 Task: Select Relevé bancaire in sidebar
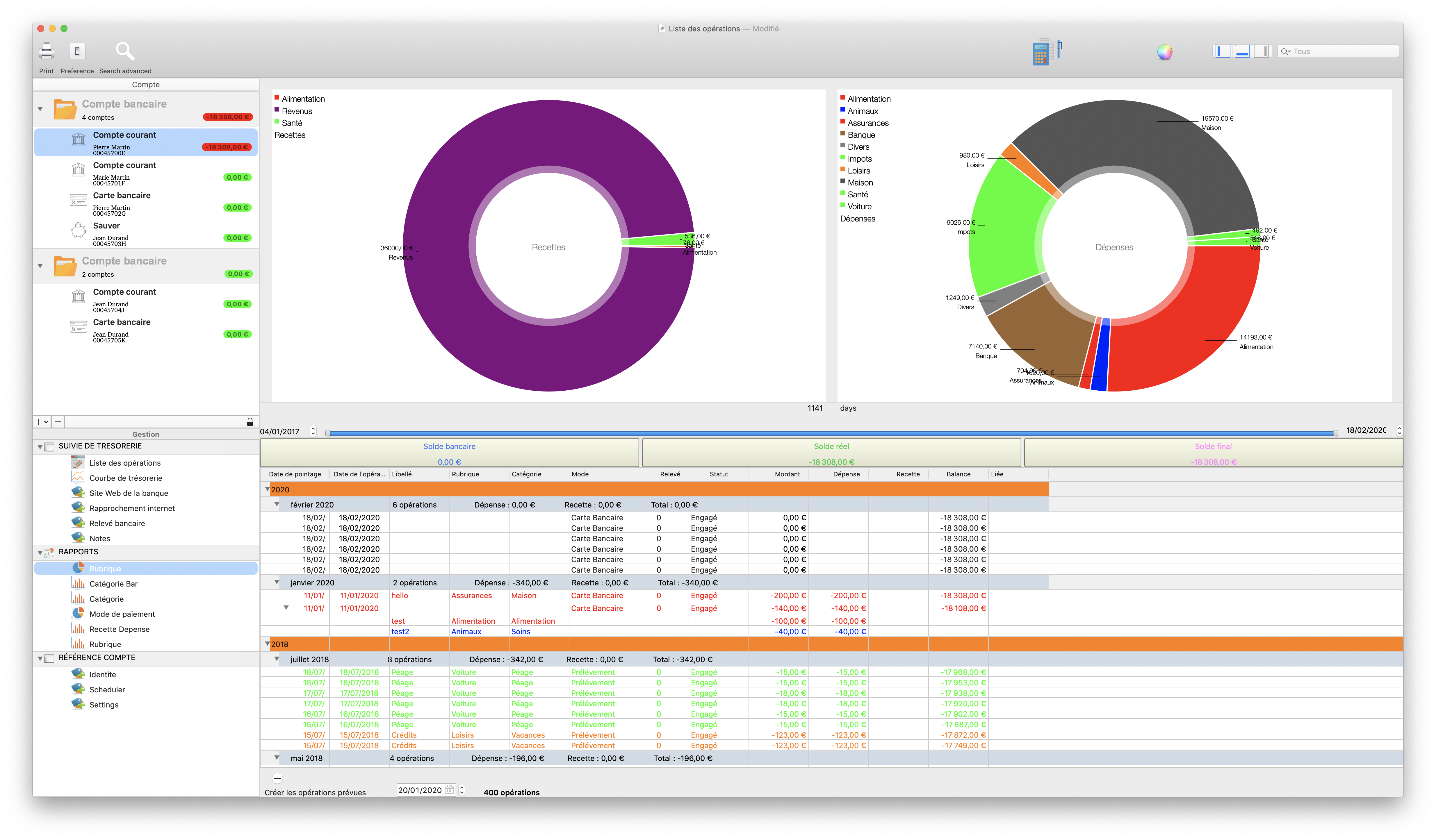click(x=117, y=523)
